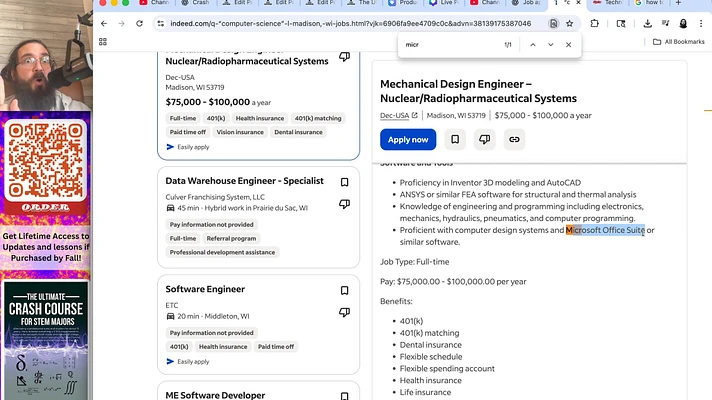Viewport: 712px width, 400px height.
Task: Close the find-in-page bar
Action: point(569,45)
